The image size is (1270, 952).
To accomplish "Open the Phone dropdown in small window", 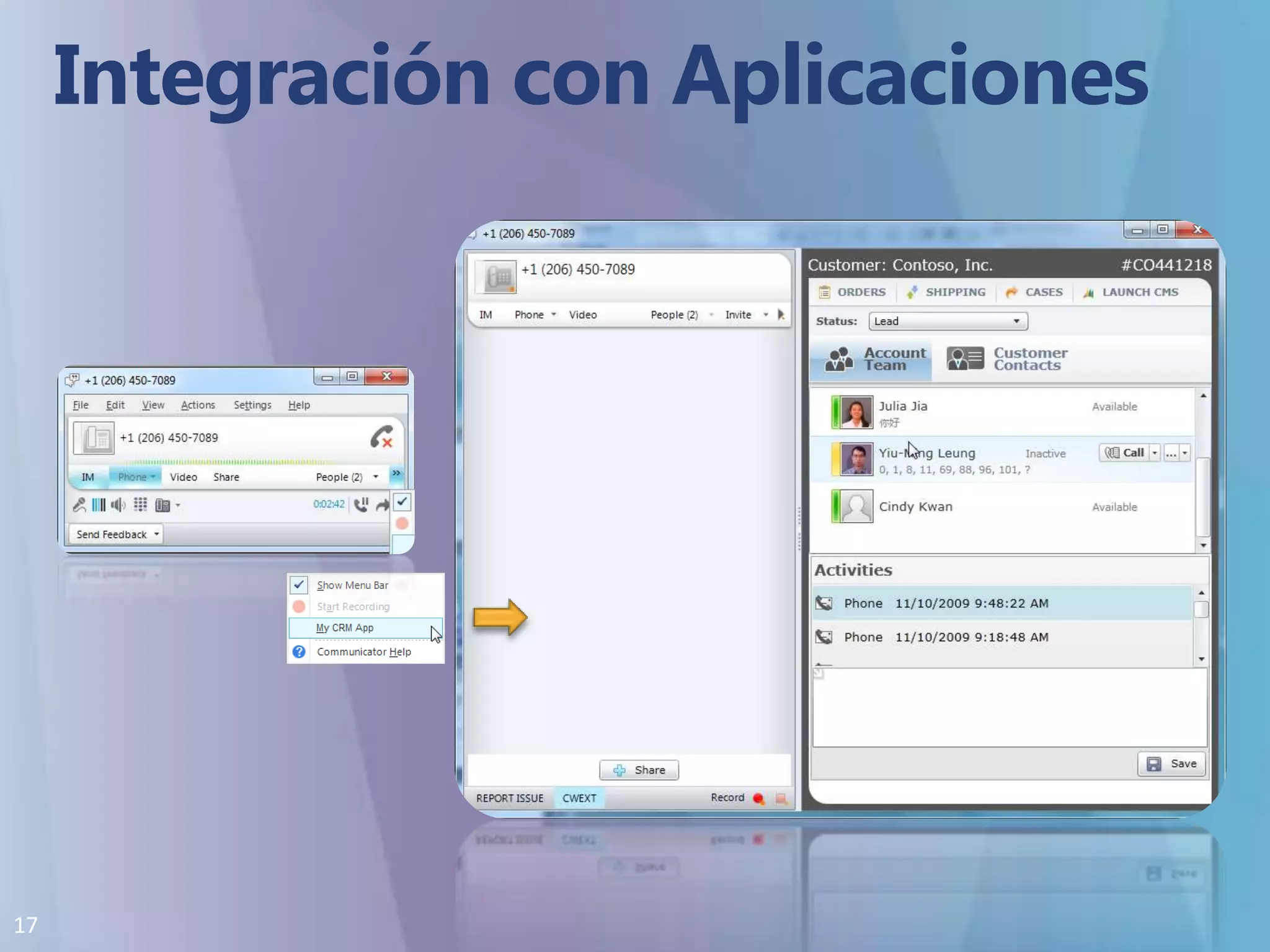I will [136, 477].
